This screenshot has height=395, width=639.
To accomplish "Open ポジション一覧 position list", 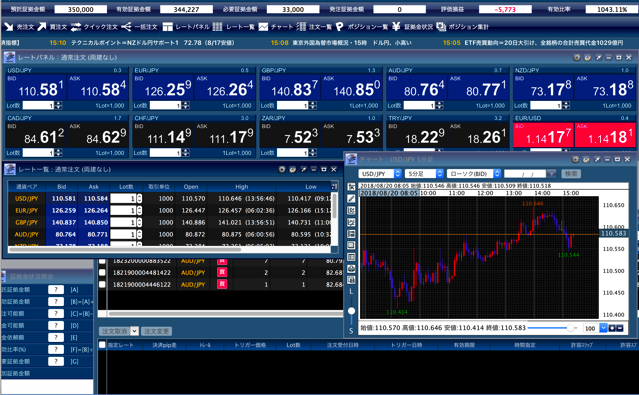I will point(362,27).
